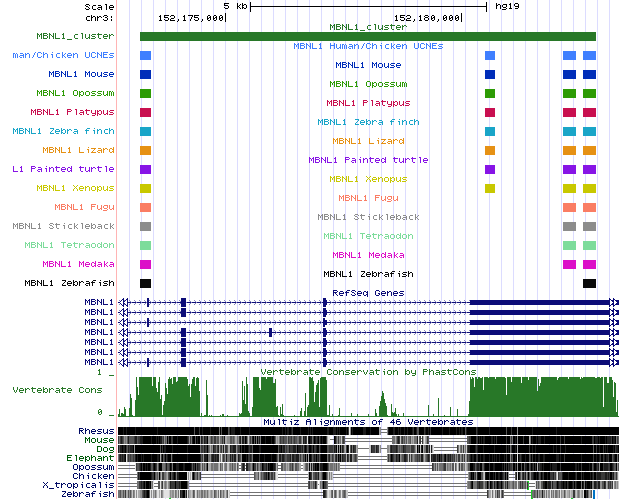Click the long green MBNL1_cluster bar
Screen dimensions: 620x499
click(x=367, y=37)
